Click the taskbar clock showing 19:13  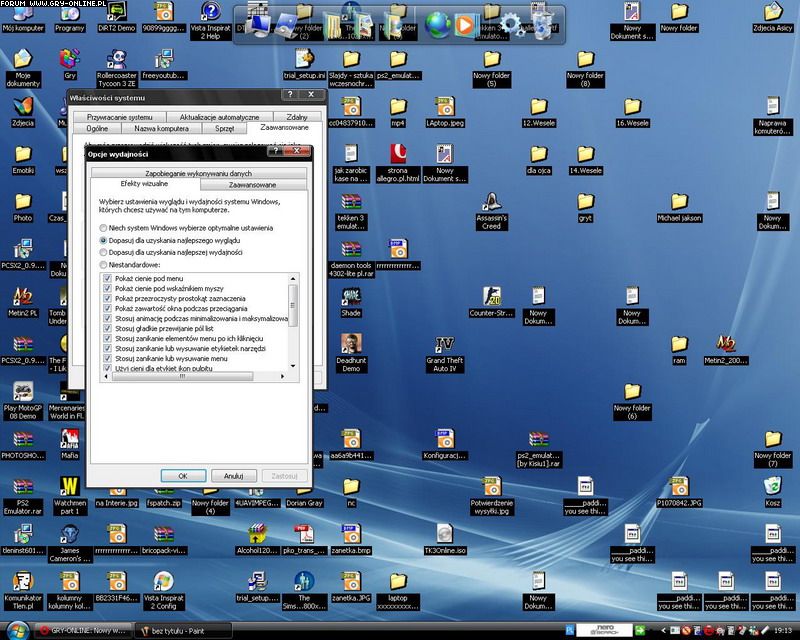coord(783,631)
